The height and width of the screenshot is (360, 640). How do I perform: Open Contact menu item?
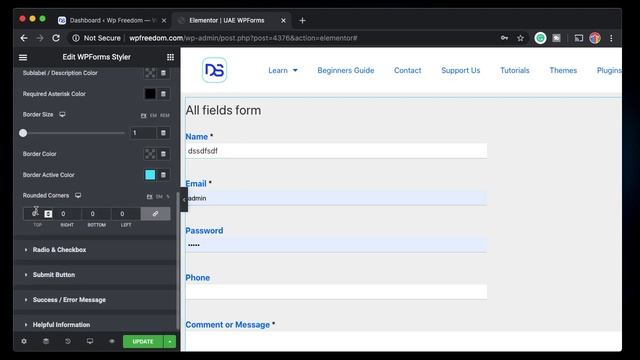tap(407, 70)
